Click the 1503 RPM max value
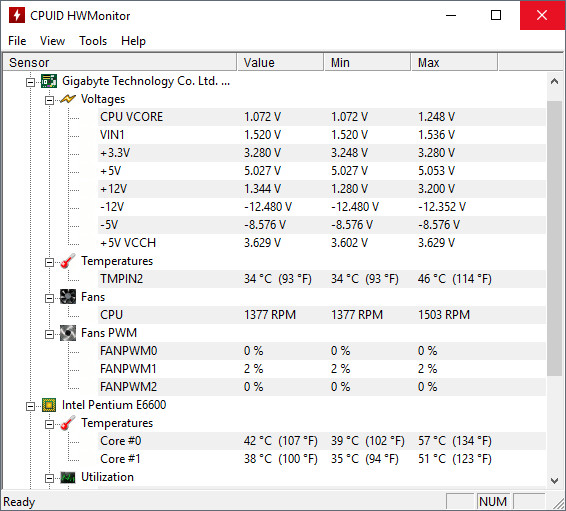 point(444,315)
